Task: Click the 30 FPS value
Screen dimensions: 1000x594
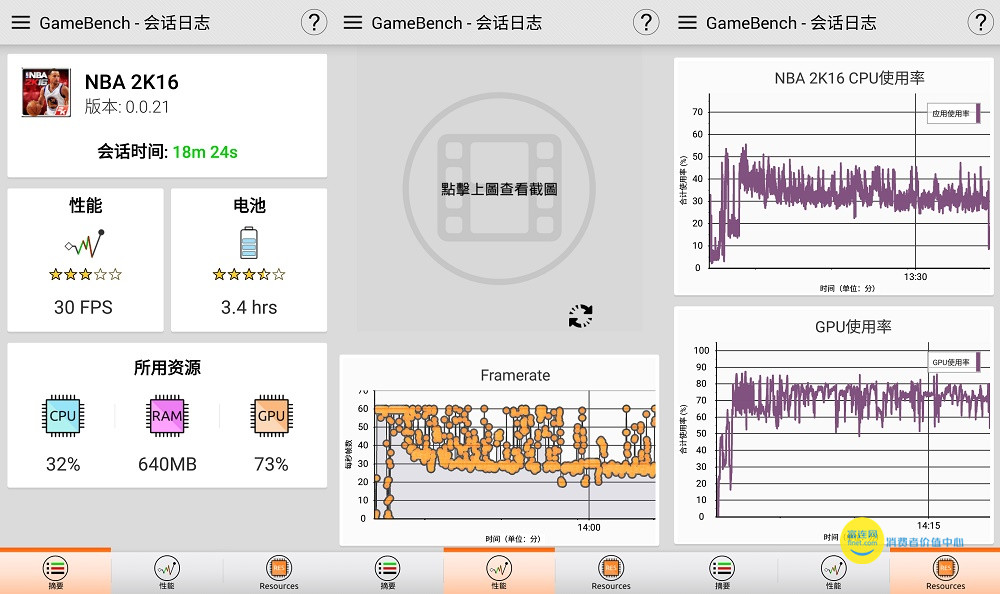Action: click(x=84, y=308)
